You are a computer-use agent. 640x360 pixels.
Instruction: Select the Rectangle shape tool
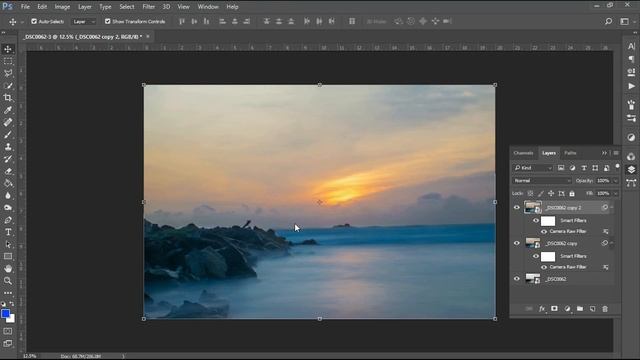(x=8, y=257)
